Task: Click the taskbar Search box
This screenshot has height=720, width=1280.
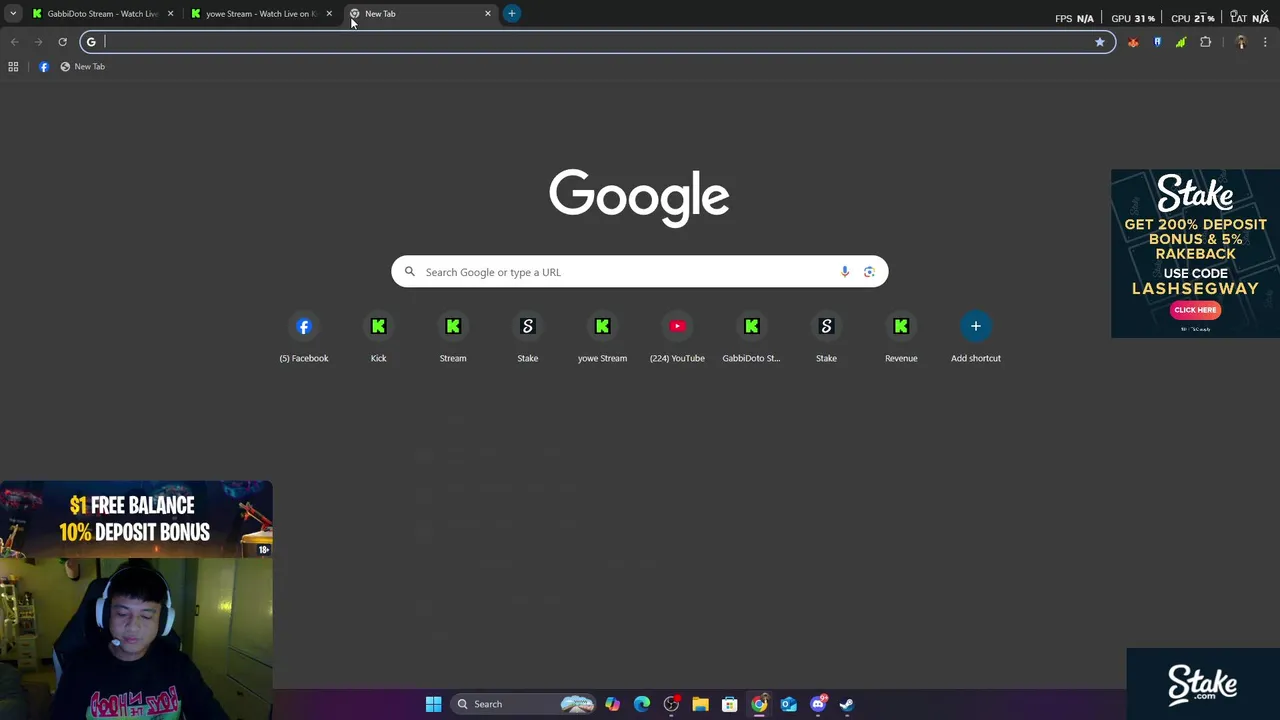Action: coord(524,704)
